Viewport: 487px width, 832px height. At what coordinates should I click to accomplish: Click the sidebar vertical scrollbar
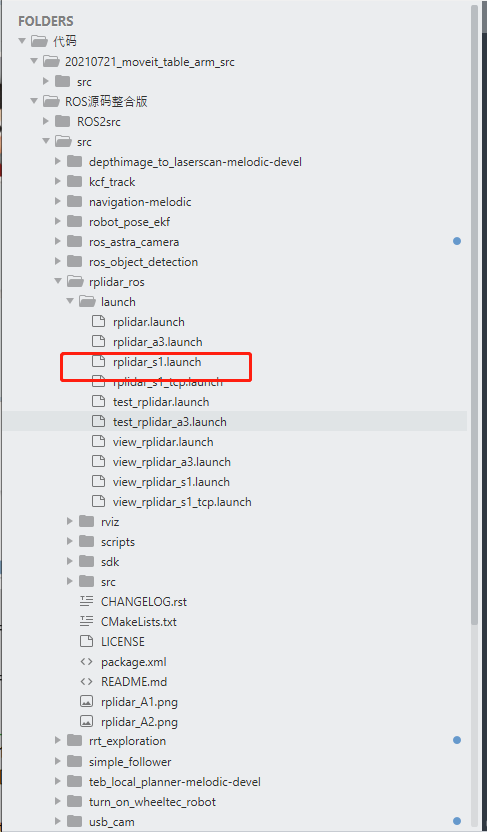click(474, 315)
